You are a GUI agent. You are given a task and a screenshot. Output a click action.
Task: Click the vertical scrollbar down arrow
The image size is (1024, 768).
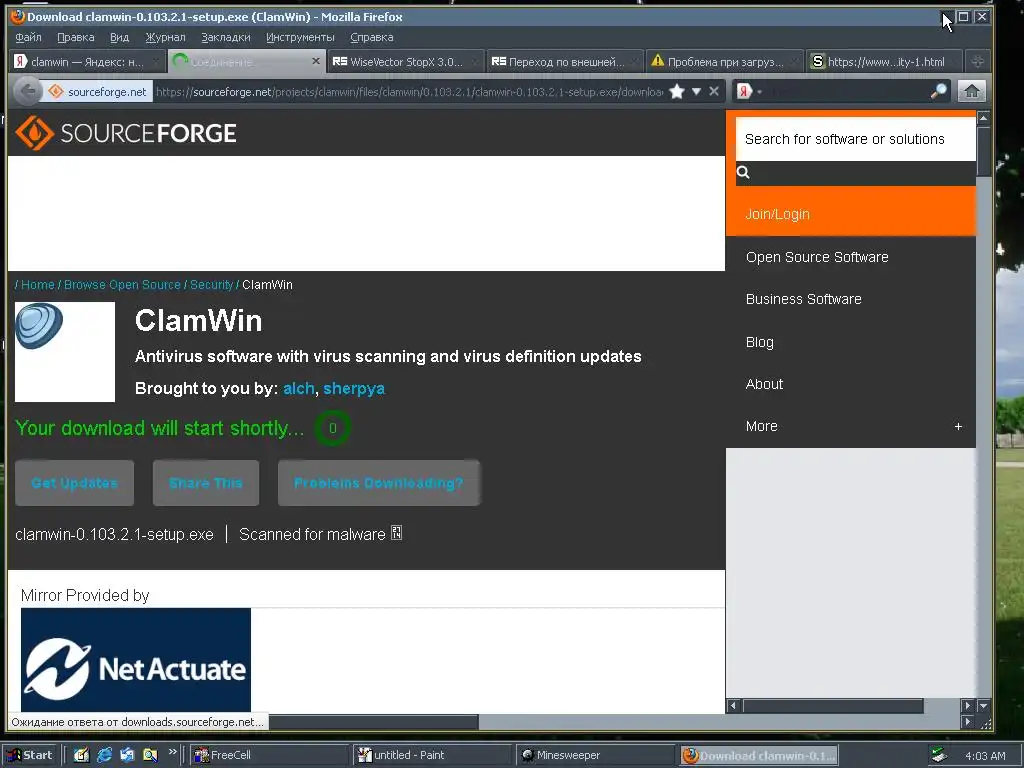pos(984,706)
